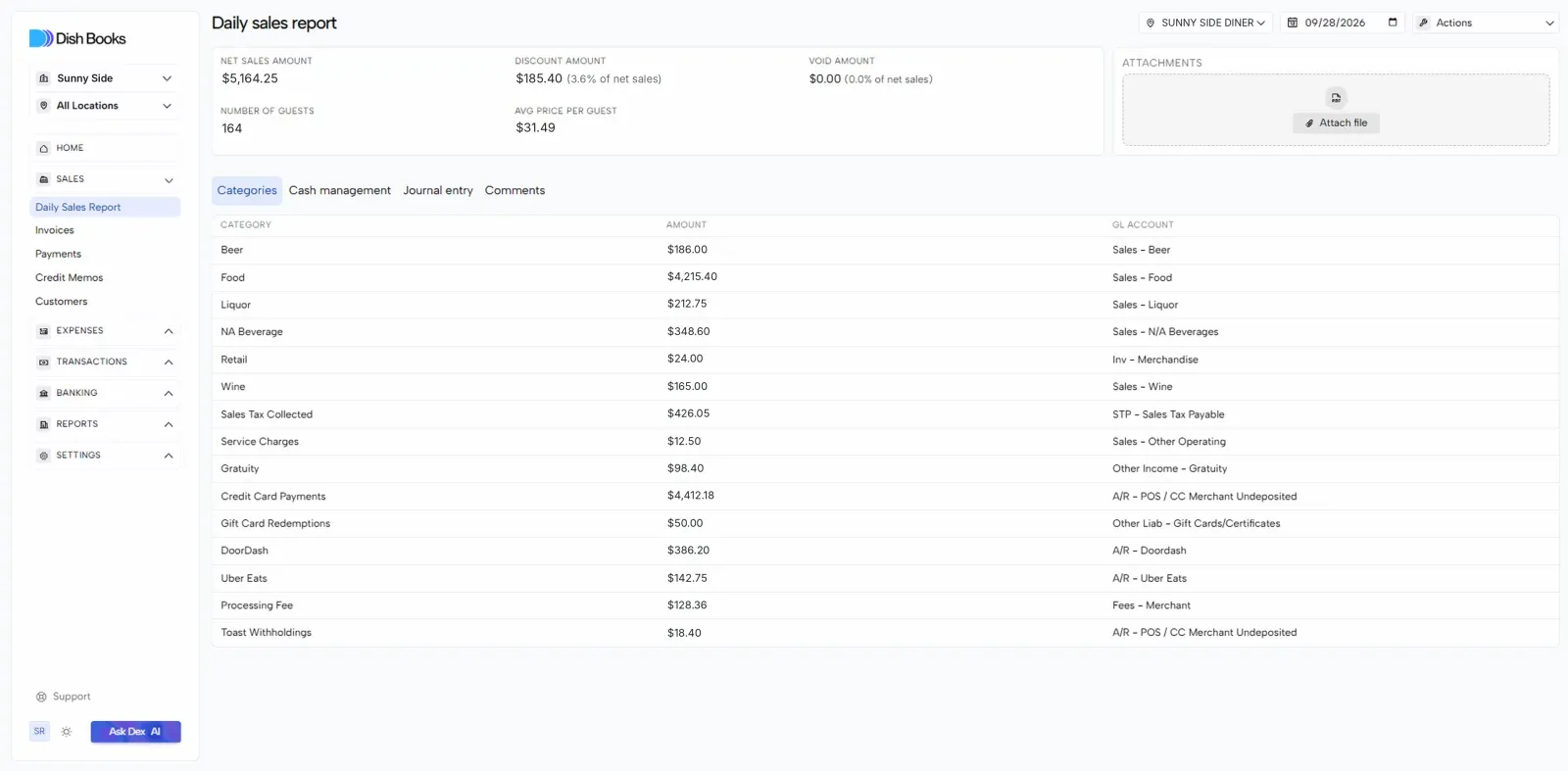Click the Transactions section icon
This screenshot has width=1568, height=771.
[x=43, y=362]
